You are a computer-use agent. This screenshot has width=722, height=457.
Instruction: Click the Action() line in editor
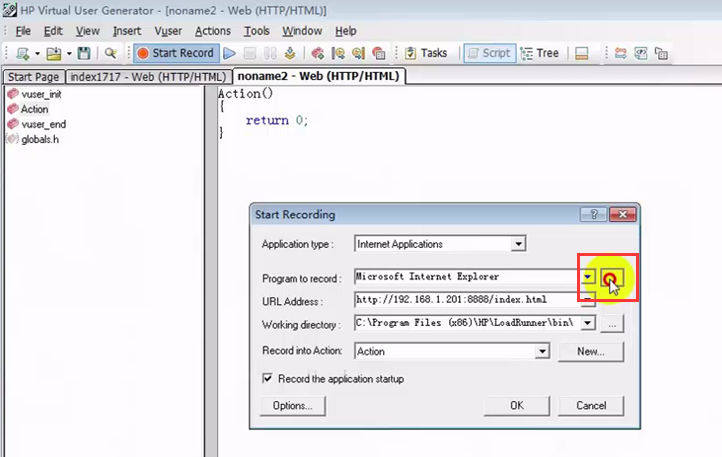(x=245, y=94)
